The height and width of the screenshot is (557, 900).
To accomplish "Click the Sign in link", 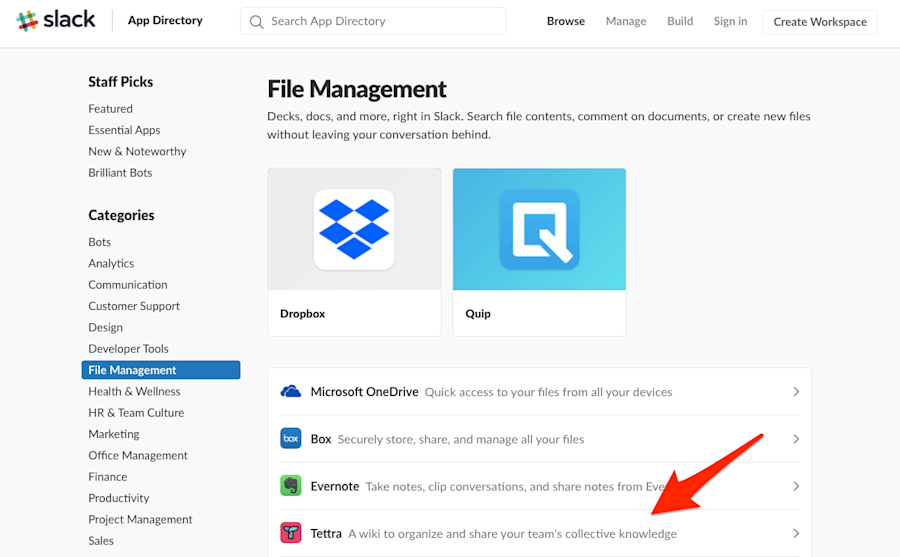I will click(x=730, y=21).
